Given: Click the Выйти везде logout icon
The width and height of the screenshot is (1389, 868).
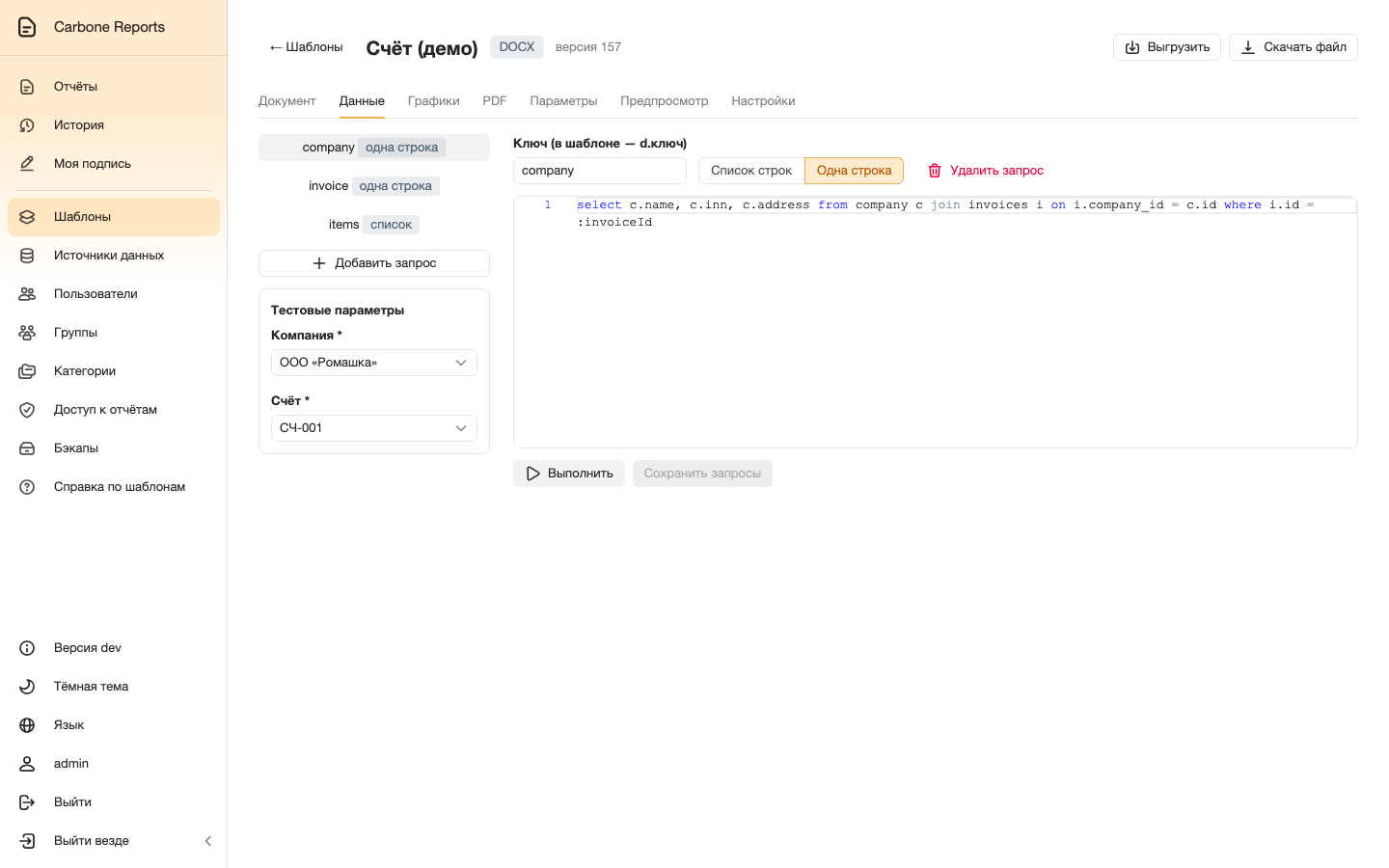Looking at the screenshot, I should tap(27, 841).
